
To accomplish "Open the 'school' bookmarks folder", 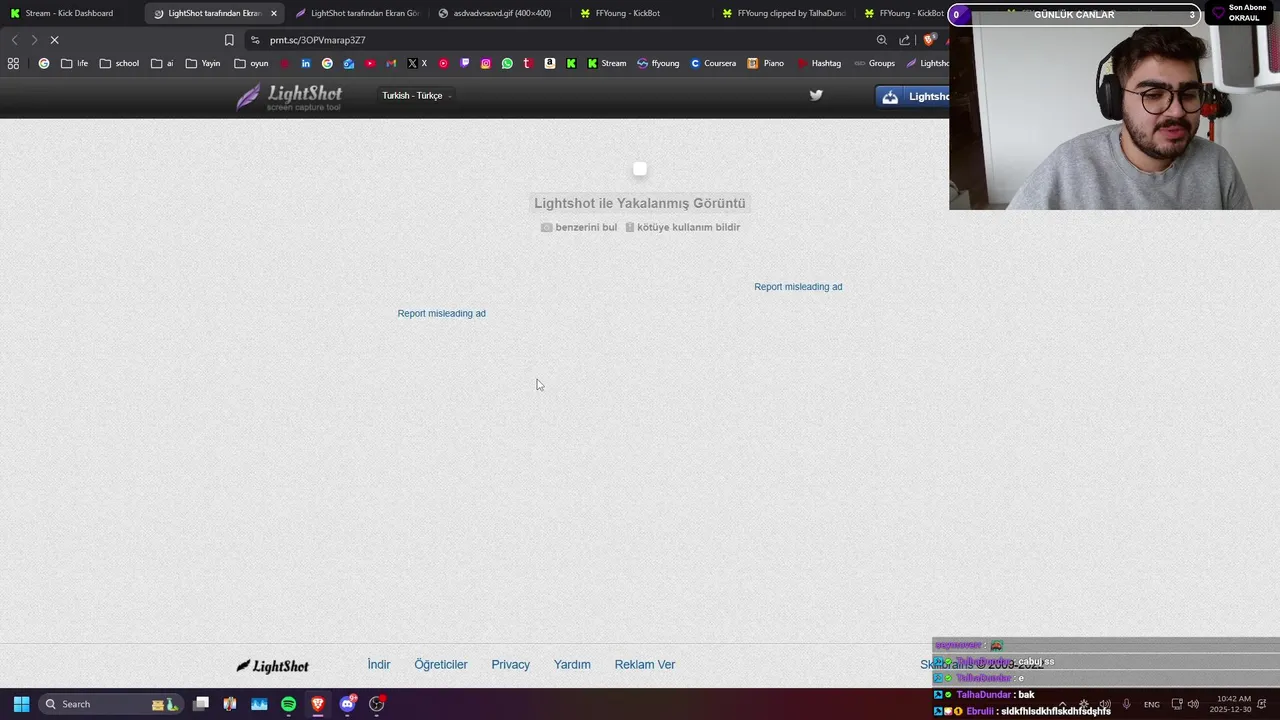I will (x=119, y=63).
